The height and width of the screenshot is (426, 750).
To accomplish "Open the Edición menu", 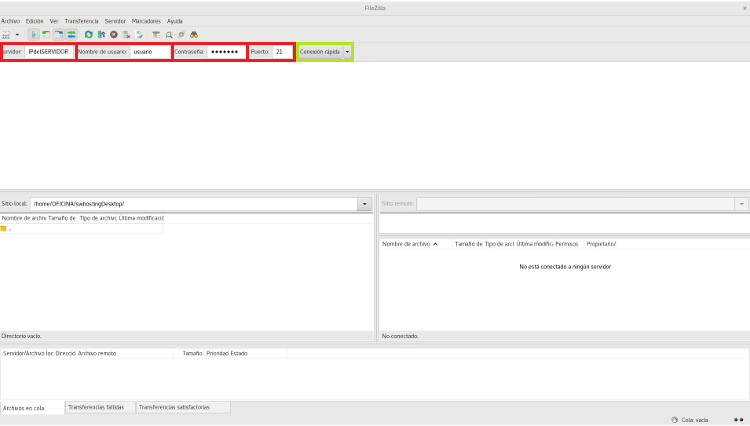I will 34,21.
